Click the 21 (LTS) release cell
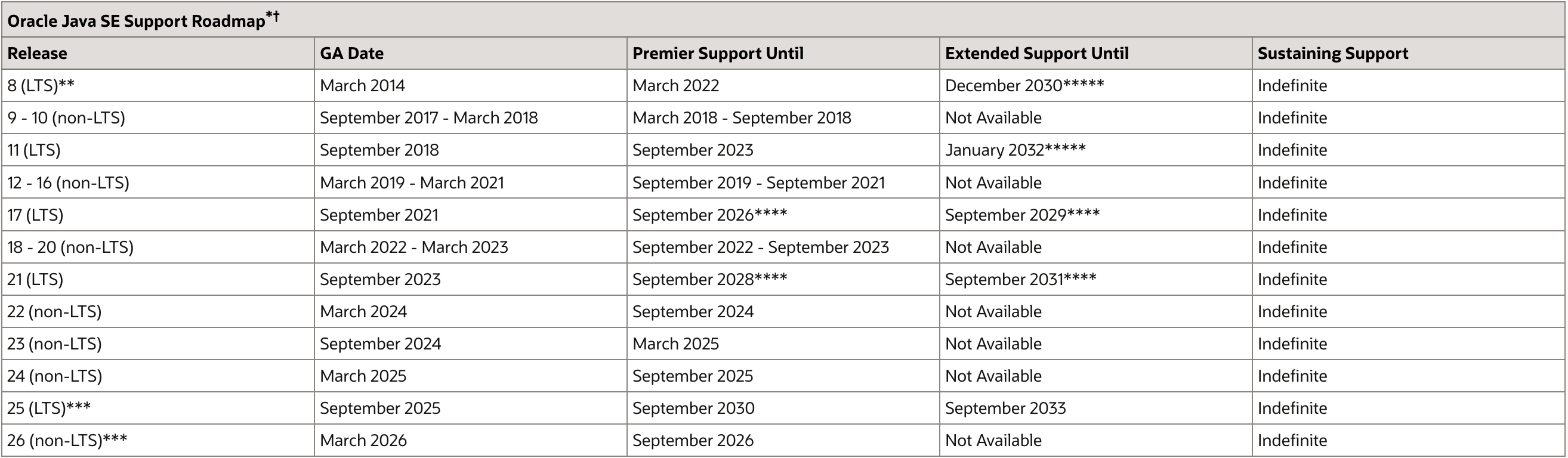This screenshot has height=458, width=1568. [35, 280]
